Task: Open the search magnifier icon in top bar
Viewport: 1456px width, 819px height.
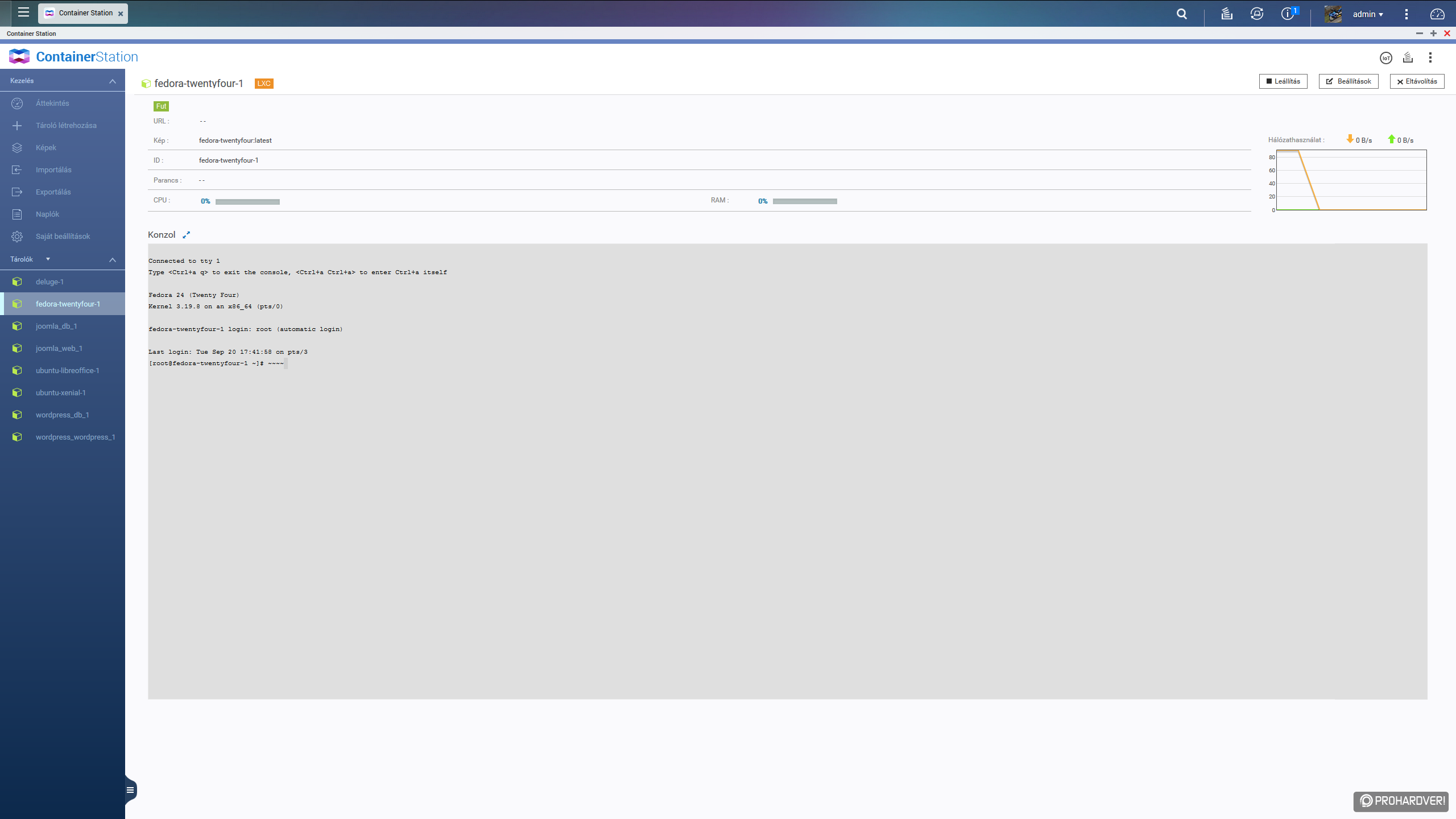Action: [1182, 14]
